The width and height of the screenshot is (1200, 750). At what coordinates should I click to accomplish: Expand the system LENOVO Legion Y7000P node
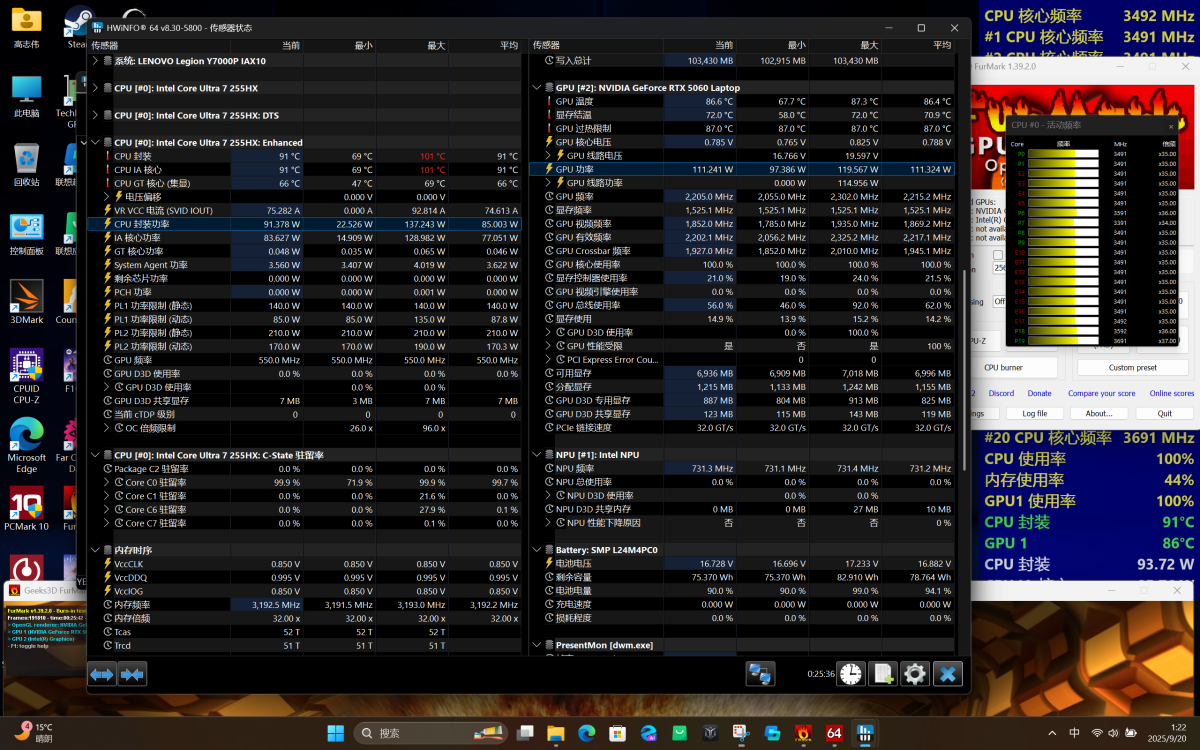coord(96,61)
